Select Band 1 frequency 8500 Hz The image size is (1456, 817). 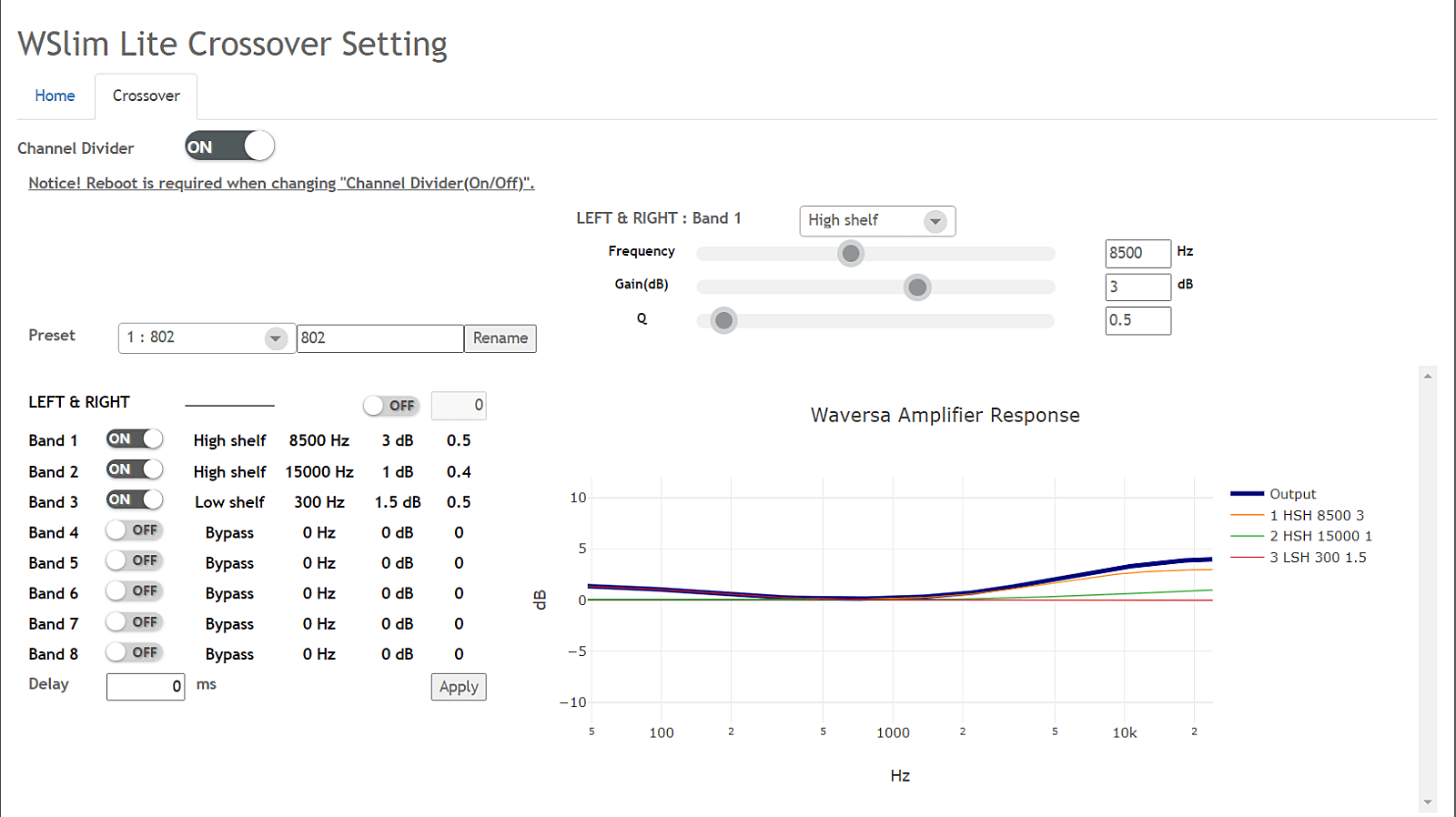point(319,440)
